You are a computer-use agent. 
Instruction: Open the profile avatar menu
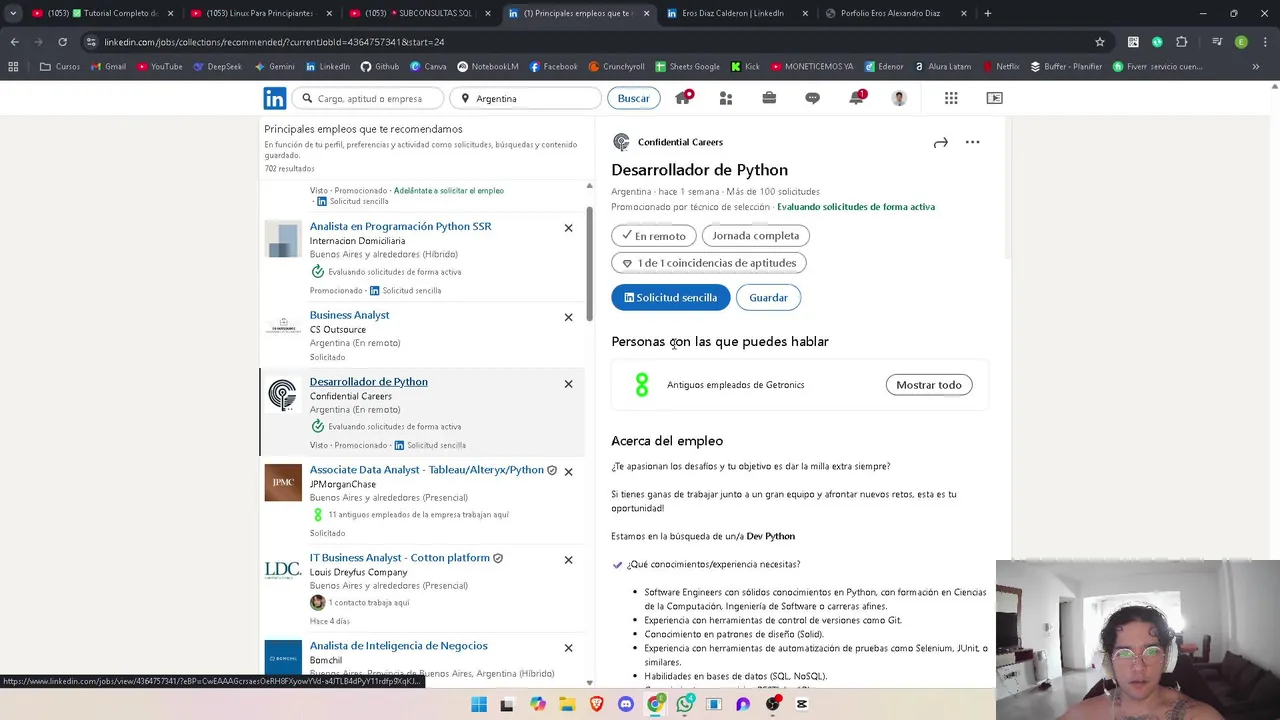[x=899, y=98]
